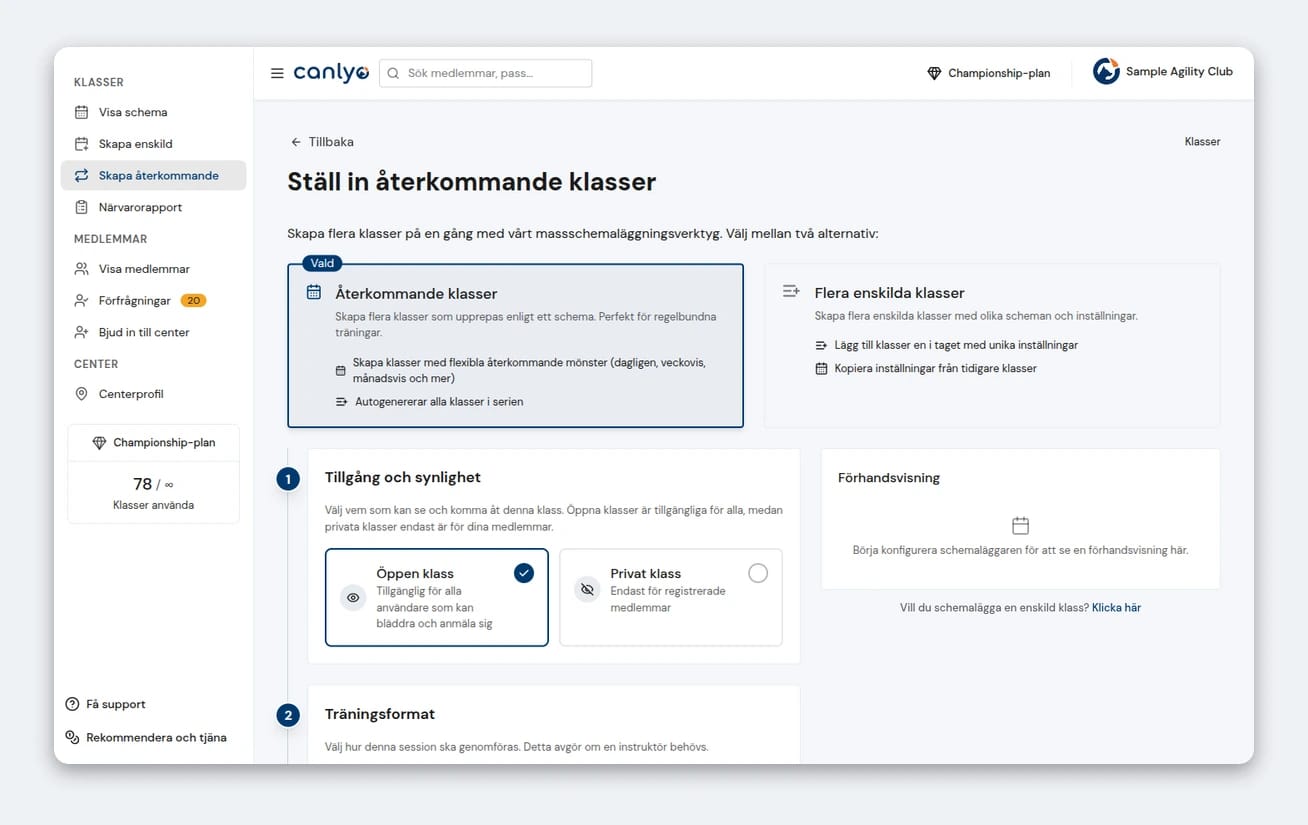The height and width of the screenshot is (825, 1308).
Task: Choose the Flera enskilda klasser card
Action: point(992,346)
